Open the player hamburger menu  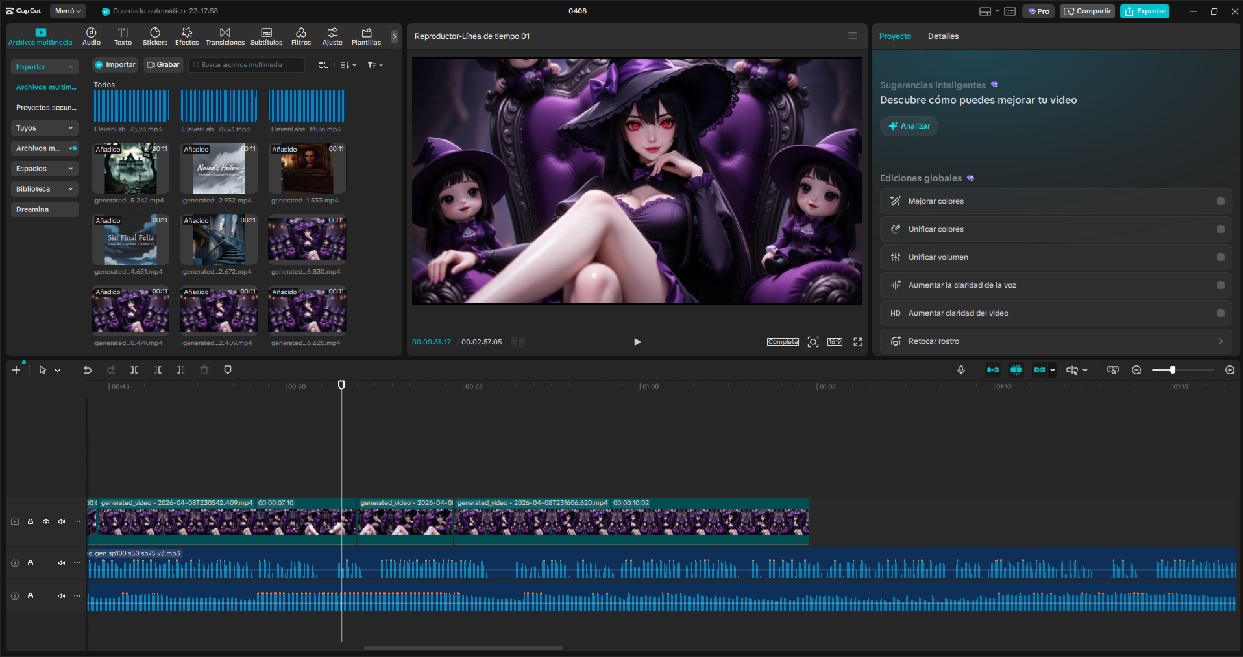pos(852,36)
